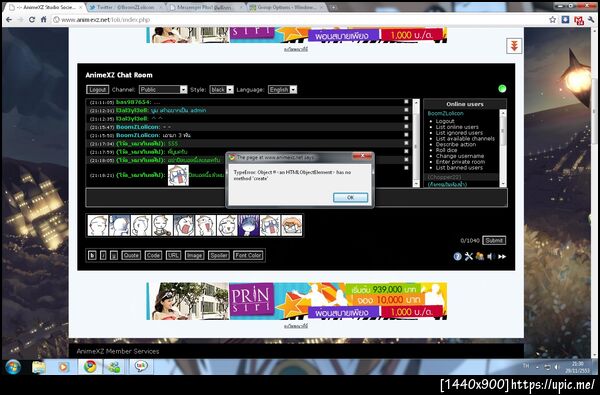
Task: Open the Channel dropdown showing Public
Action: [x=163, y=90]
